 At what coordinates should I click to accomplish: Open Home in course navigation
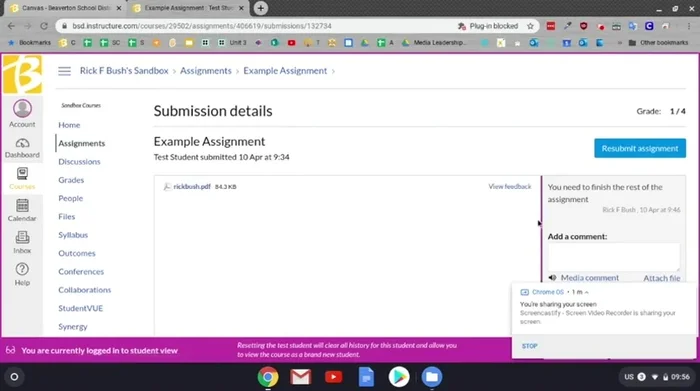tap(69, 125)
